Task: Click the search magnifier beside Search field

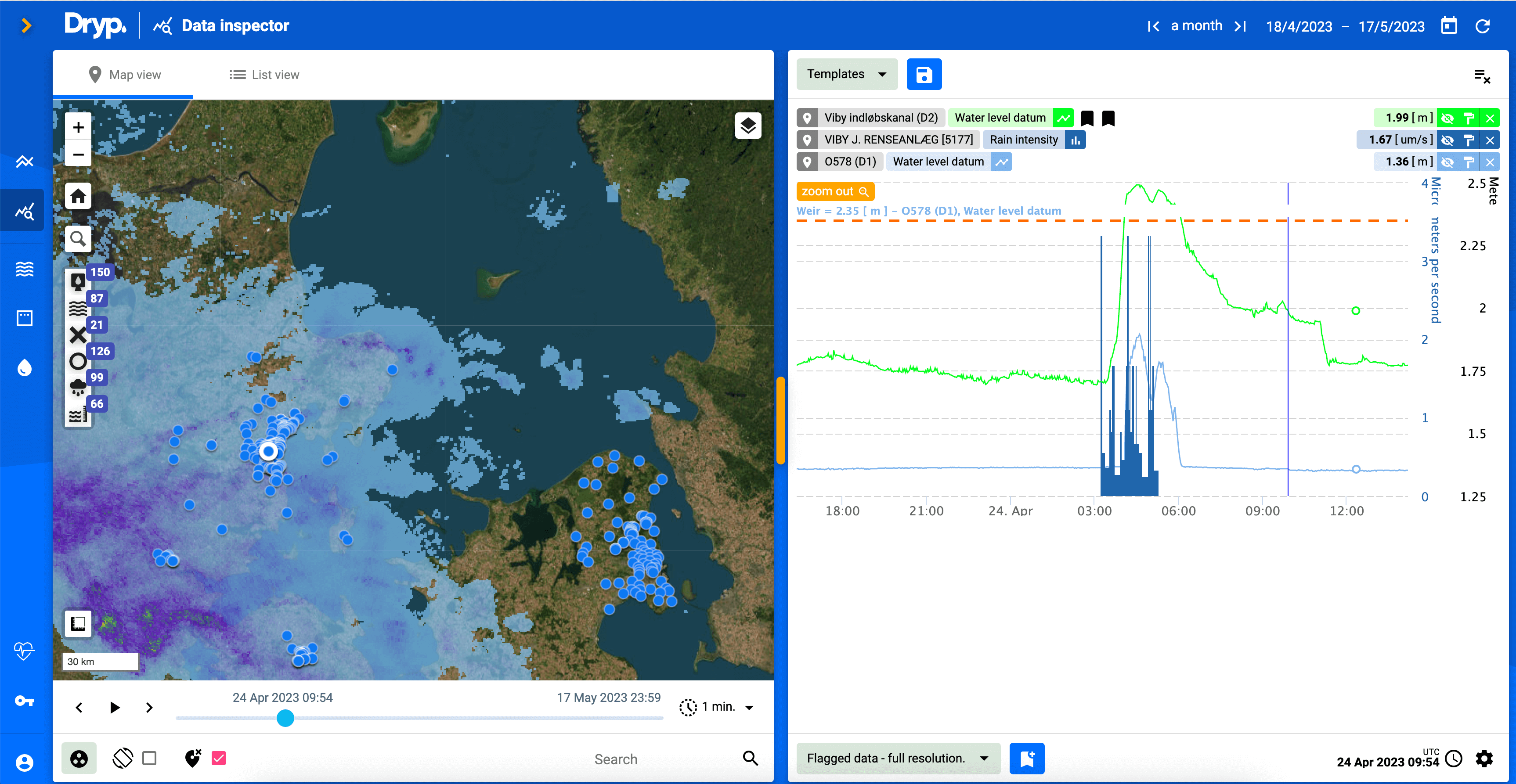Action: (751, 758)
